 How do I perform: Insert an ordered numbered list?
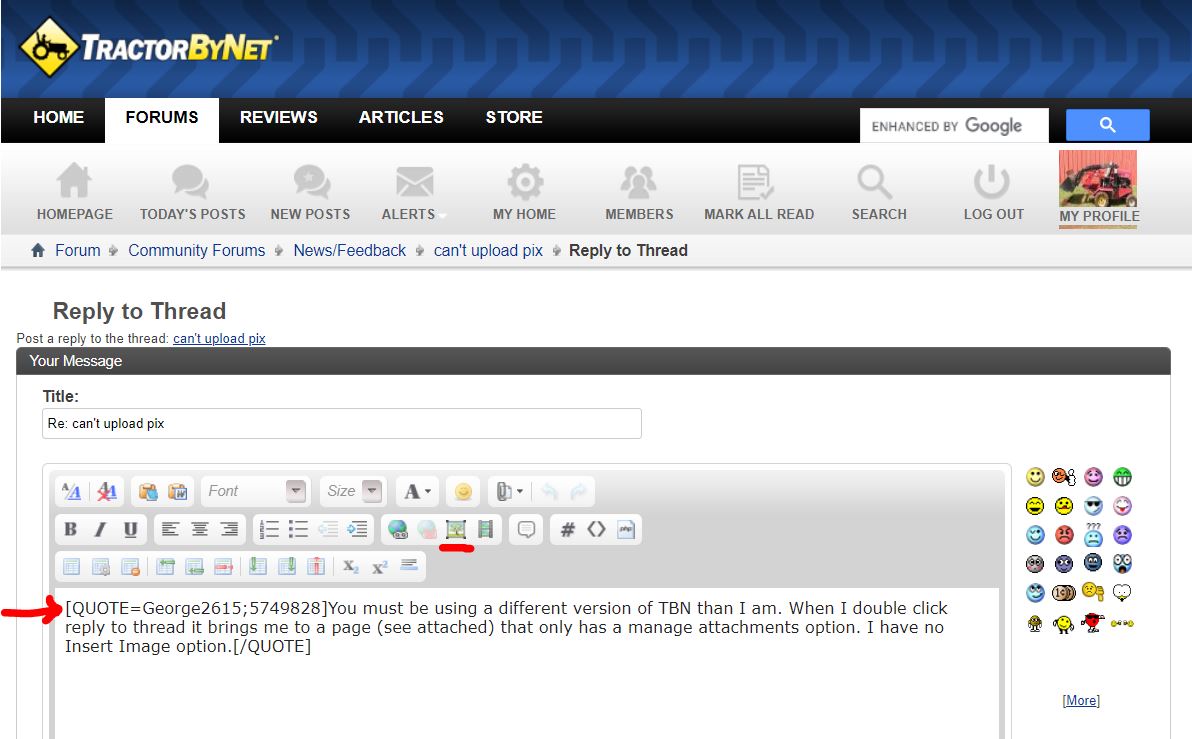[269, 529]
